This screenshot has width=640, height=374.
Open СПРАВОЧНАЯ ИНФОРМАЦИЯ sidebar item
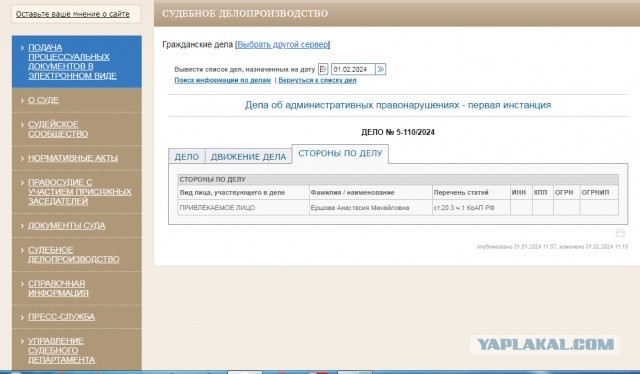pyautogui.click(x=58, y=288)
